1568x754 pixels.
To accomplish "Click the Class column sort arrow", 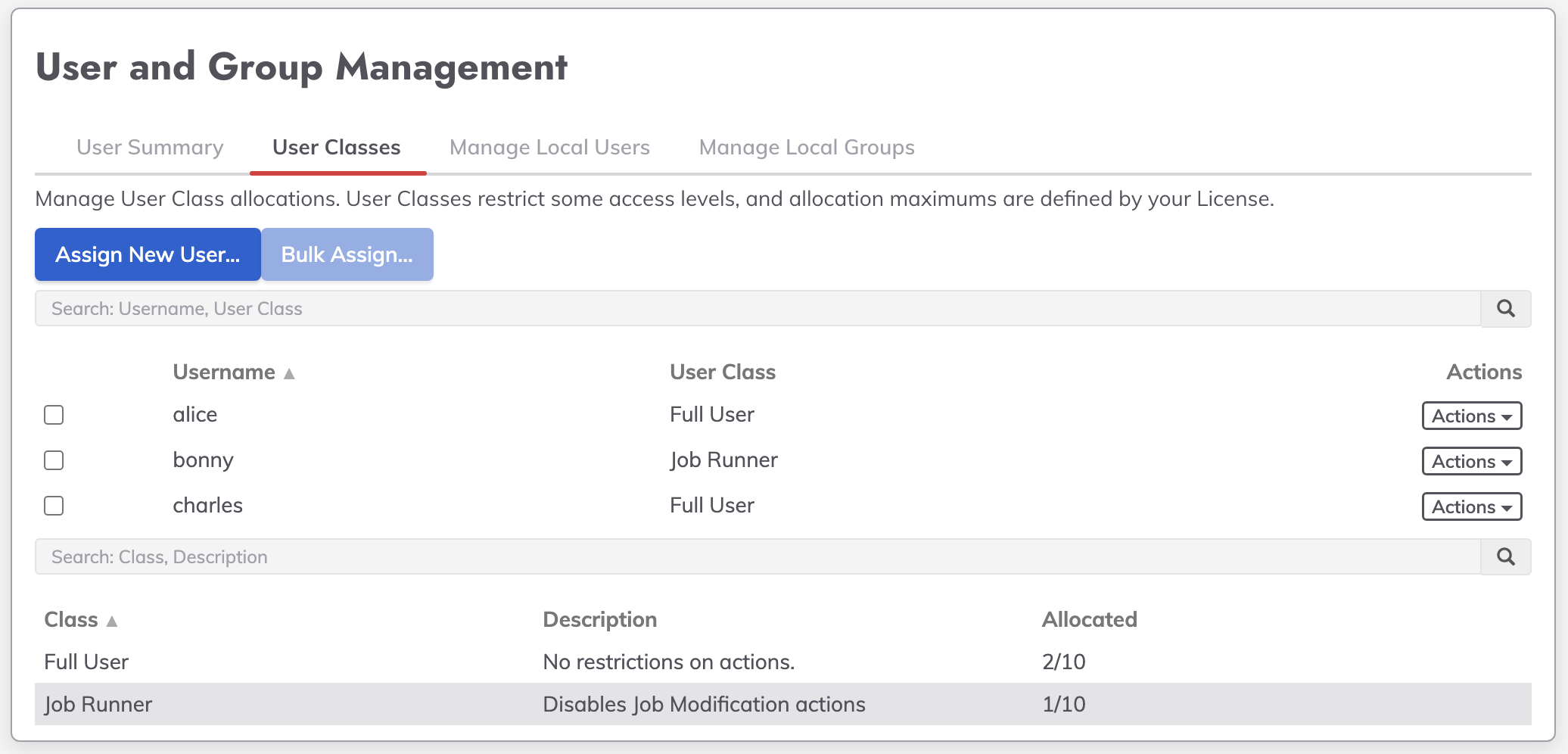I will 112,621.
